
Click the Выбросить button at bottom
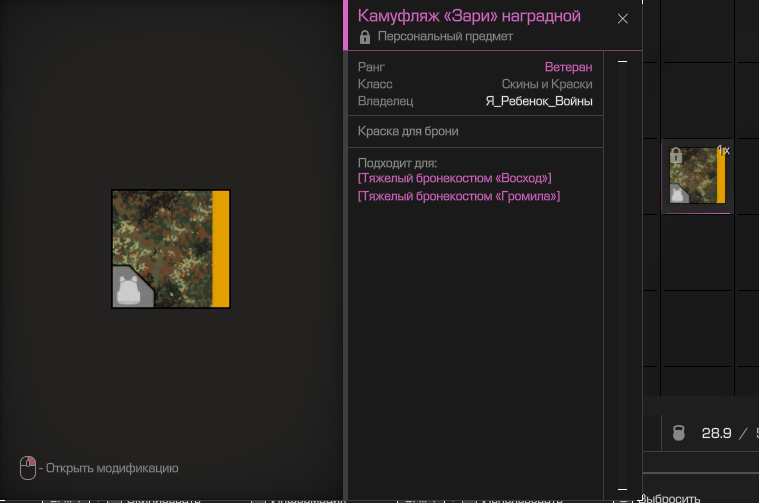click(x=669, y=498)
